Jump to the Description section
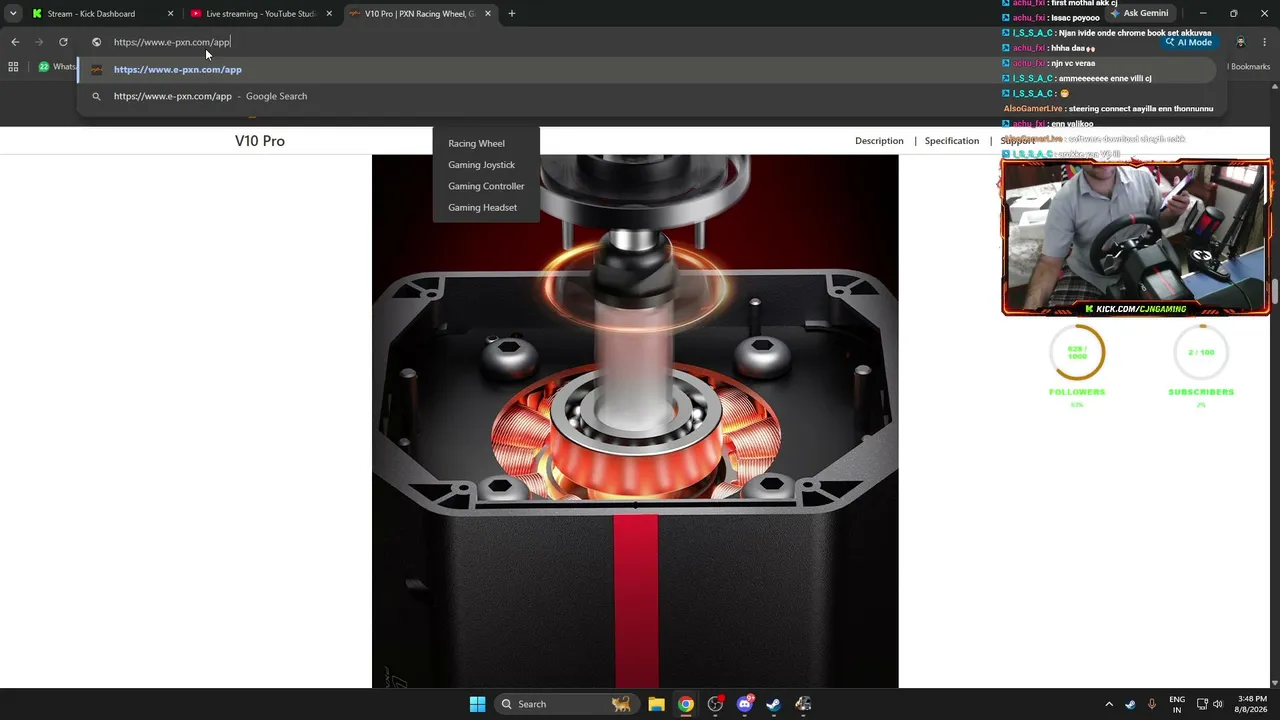This screenshot has width=1280, height=720. point(879,141)
